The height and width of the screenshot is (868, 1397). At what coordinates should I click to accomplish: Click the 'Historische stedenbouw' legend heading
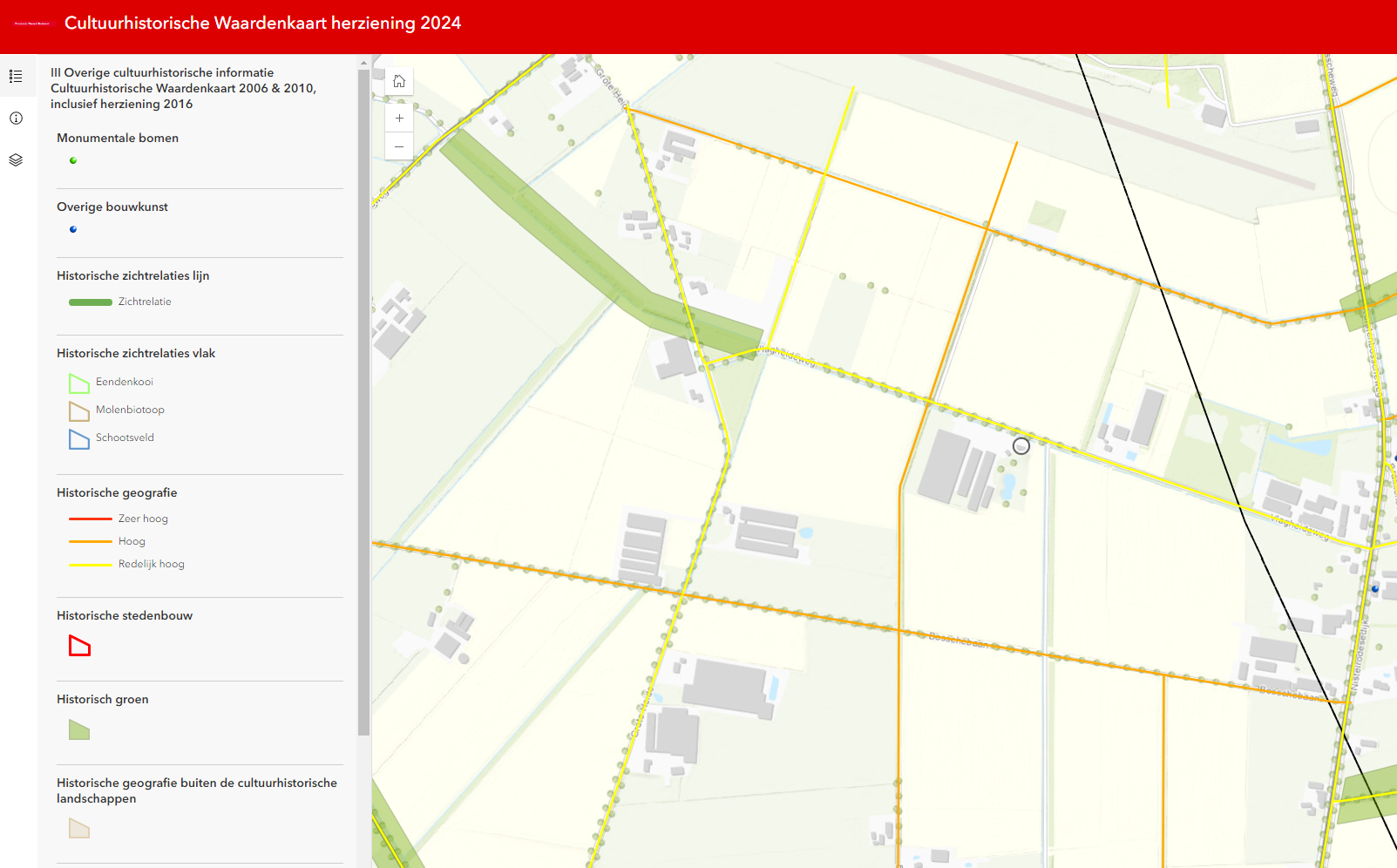click(125, 615)
